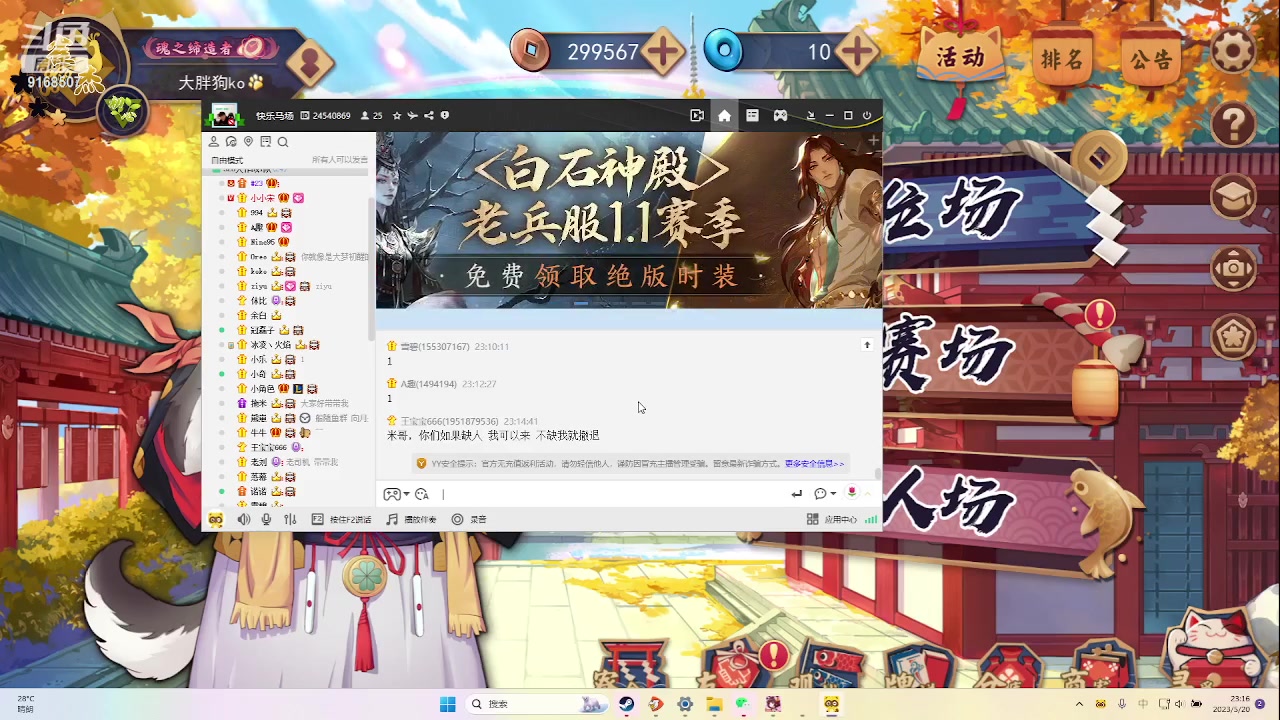Open the 排名 ranking lantern
Image resolution: width=1280 pixels, height=720 pixels.
tap(1062, 59)
